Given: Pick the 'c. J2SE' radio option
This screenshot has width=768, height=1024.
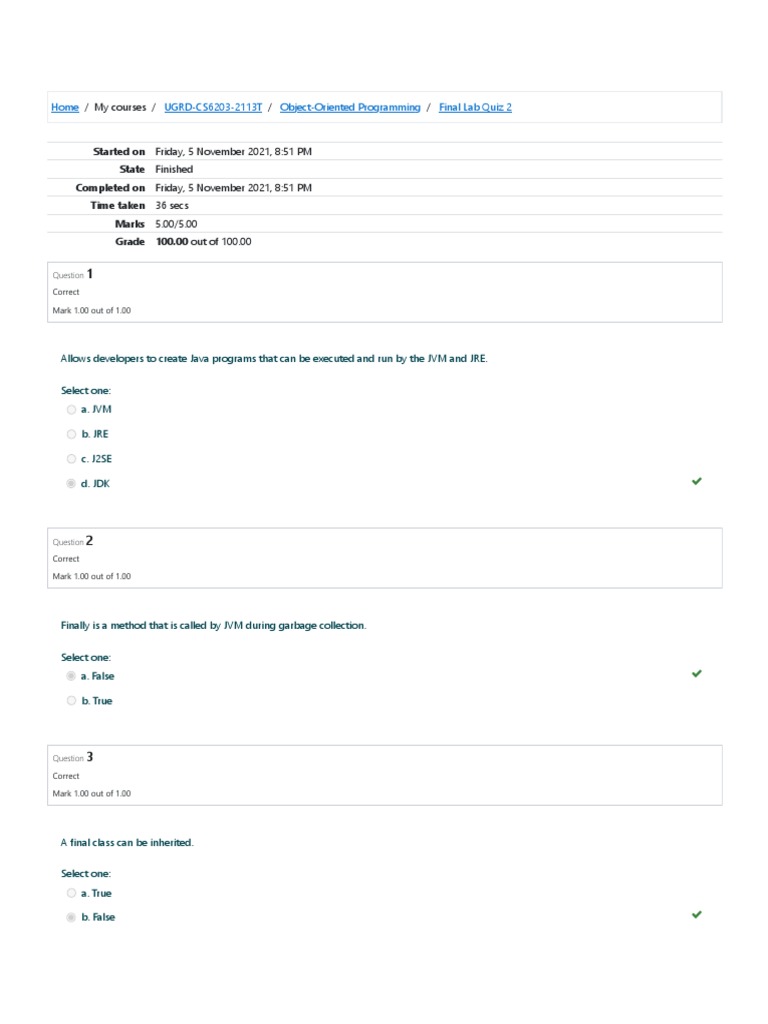Looking at the screenshot, I should [x=71, y=459].
